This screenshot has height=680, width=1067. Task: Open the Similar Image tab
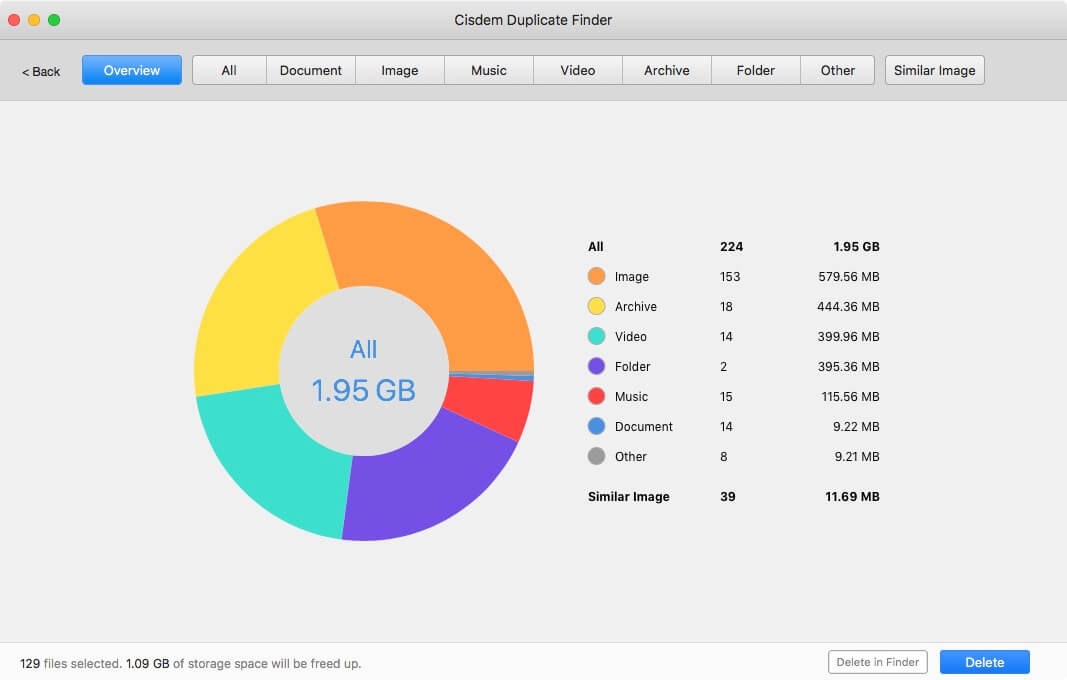[x=934, y=70]
